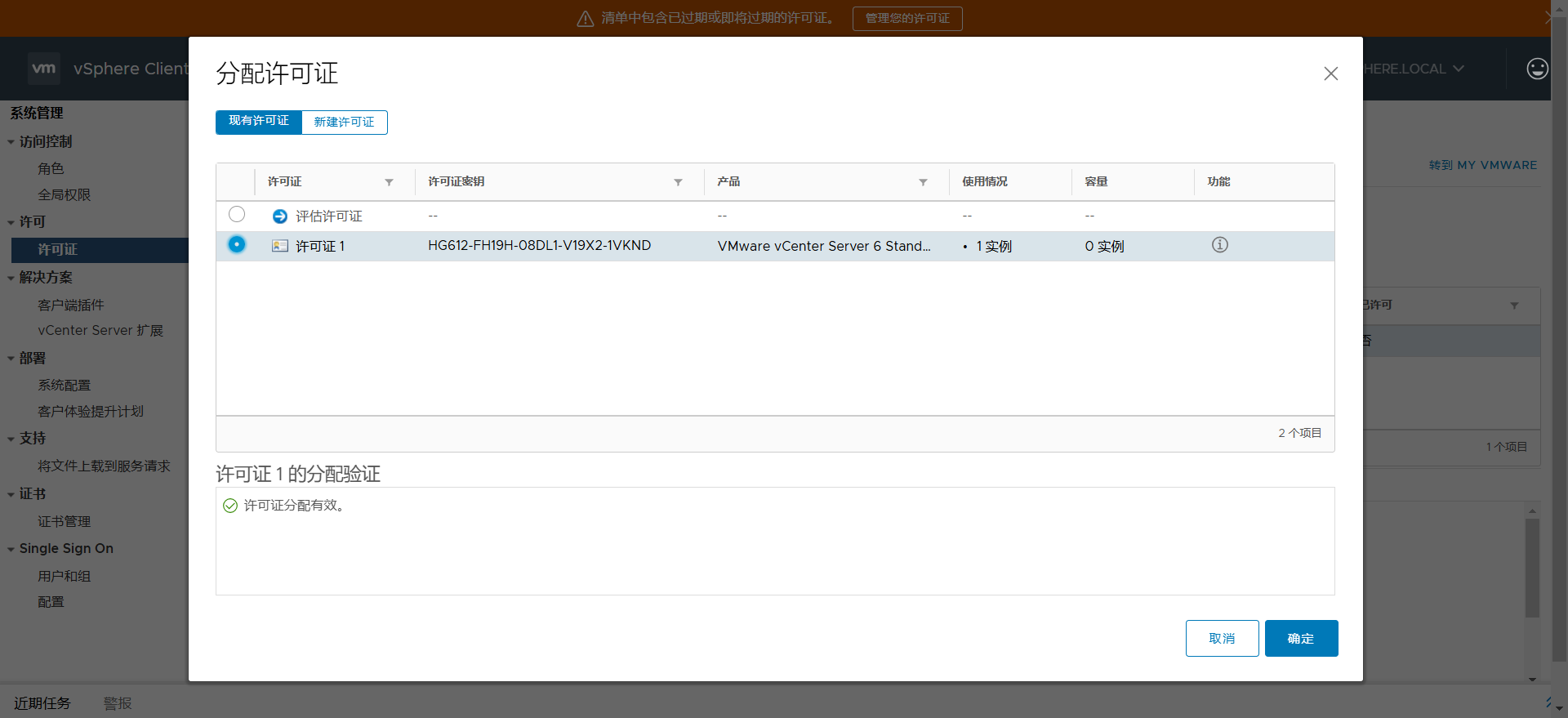Click the 取消 button
This screenshot has height=718, width=1568.
(x=1222, y=638)
